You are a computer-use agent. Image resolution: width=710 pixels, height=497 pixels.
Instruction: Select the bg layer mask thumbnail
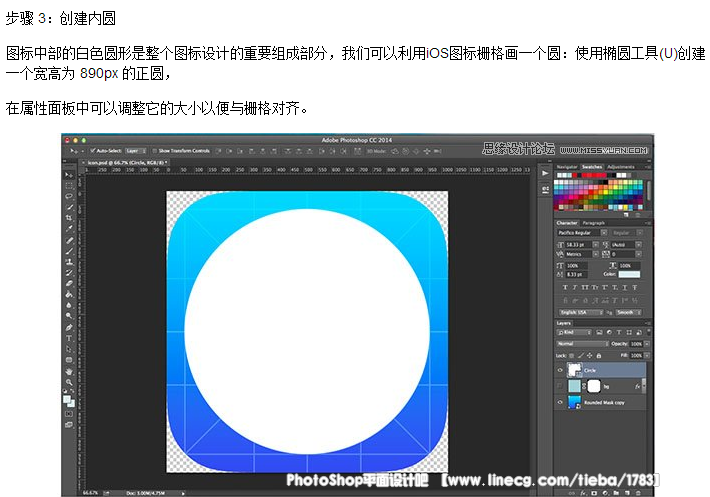(592, 385)
